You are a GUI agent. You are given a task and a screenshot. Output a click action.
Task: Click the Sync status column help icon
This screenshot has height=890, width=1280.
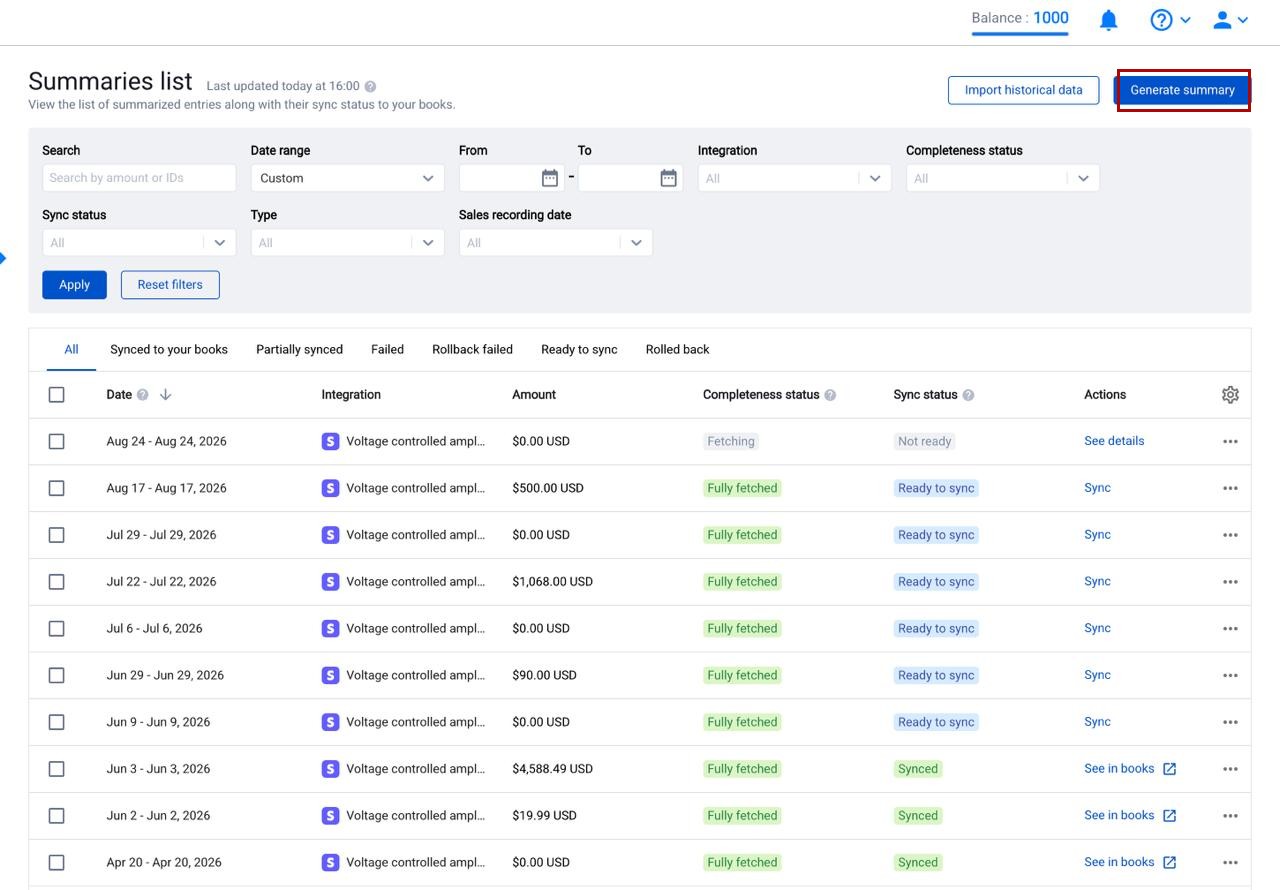[x=968, y=395]
